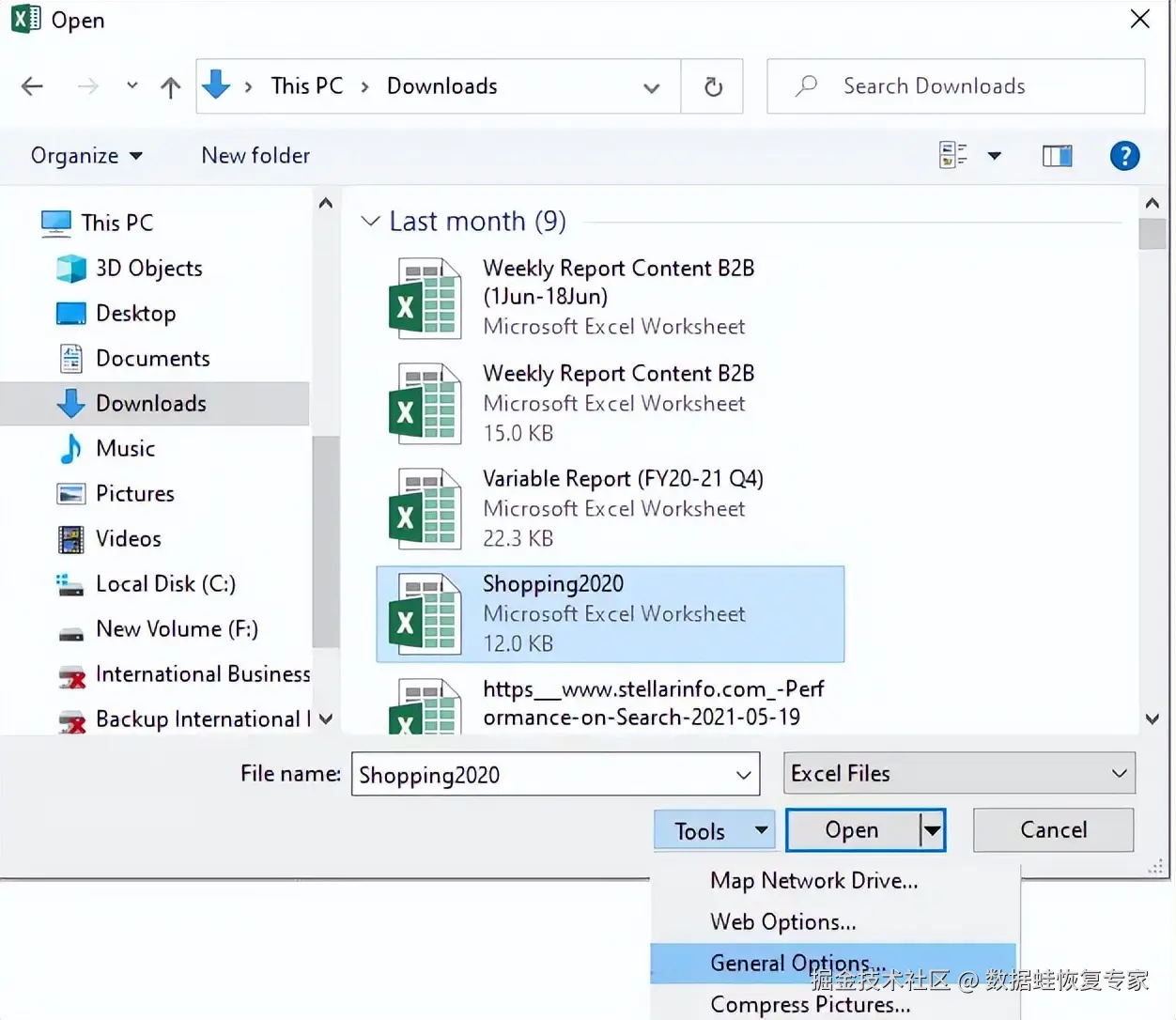Image resolution: width=1176 pixels, height=1020 pixels.
Task: Choose General Options... from Tools menu
Action: [x=833, y=964]
